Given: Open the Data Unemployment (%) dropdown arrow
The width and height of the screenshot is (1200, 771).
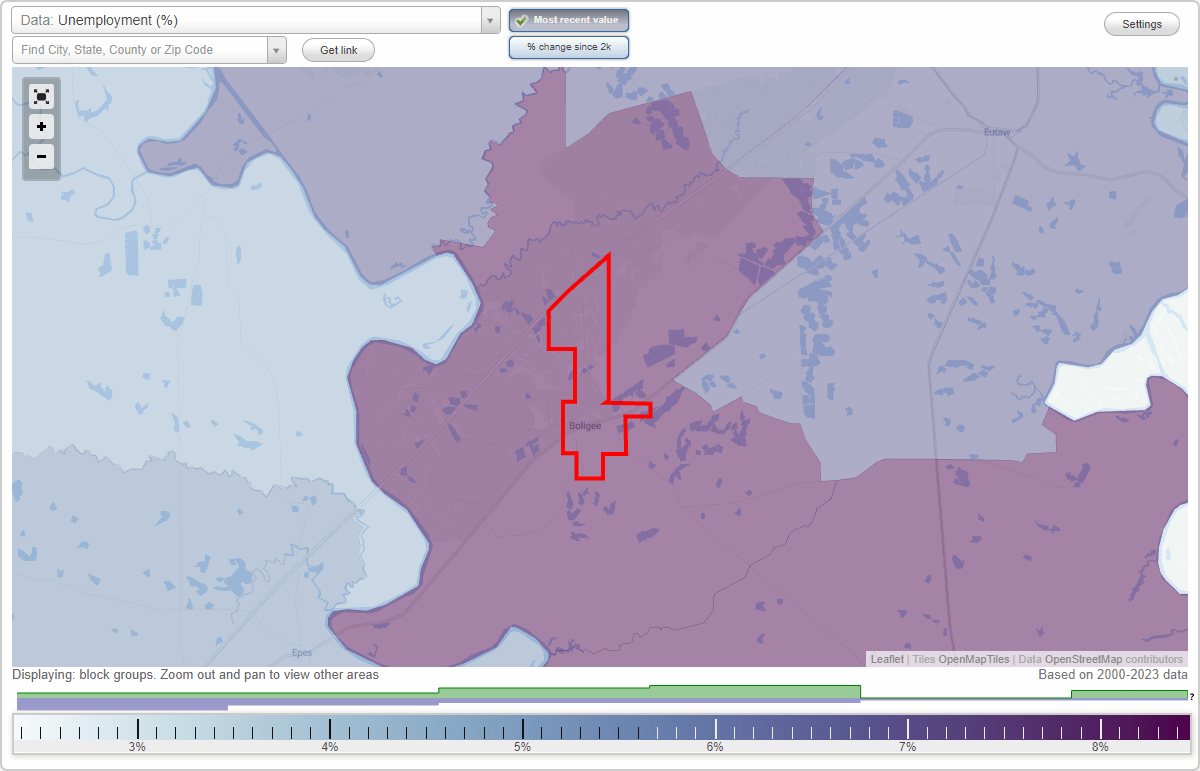Looking at the screenshot, I should click(490, 20).
